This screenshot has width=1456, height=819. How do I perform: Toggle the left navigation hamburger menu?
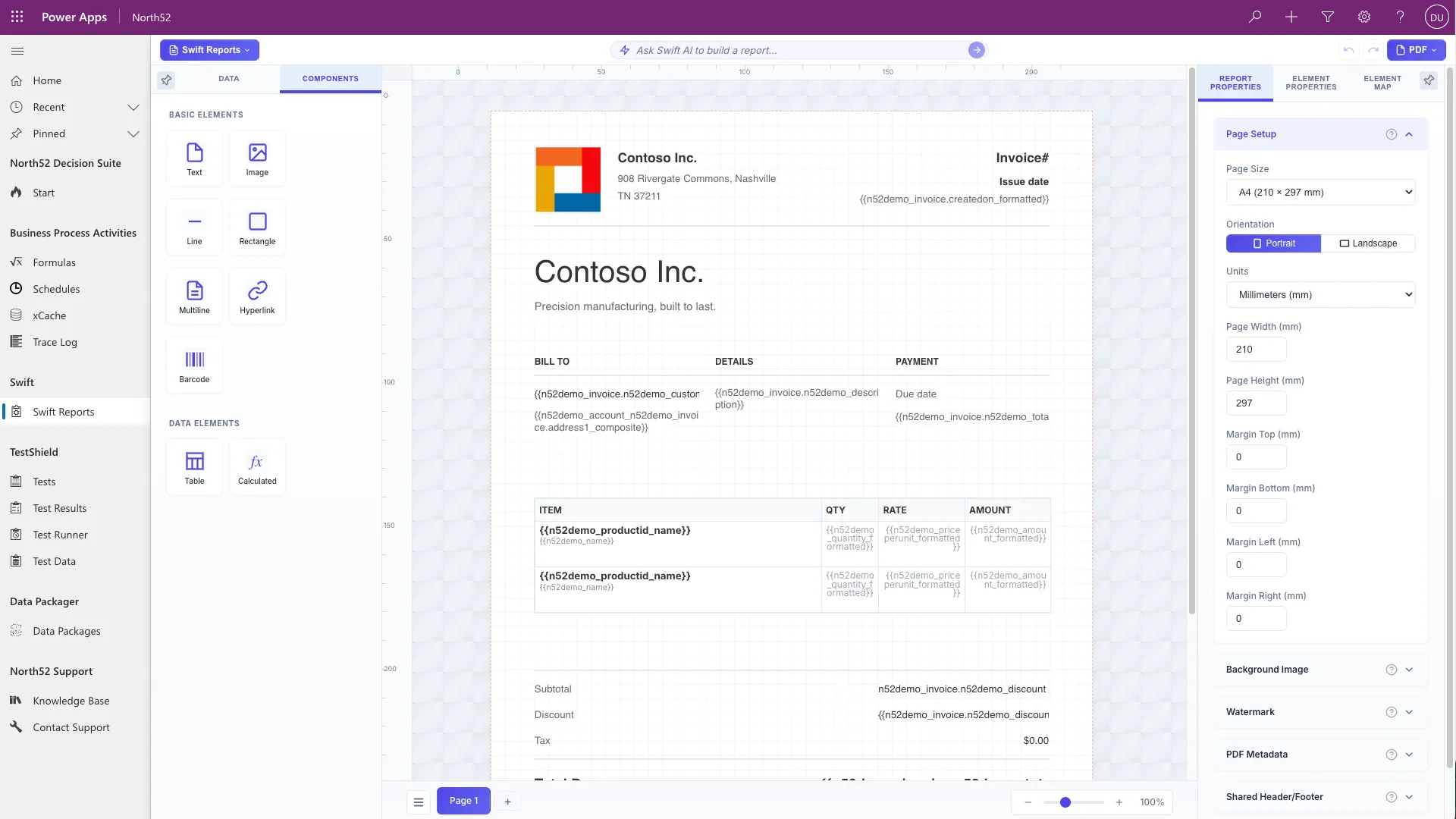(x=17, y=51)
